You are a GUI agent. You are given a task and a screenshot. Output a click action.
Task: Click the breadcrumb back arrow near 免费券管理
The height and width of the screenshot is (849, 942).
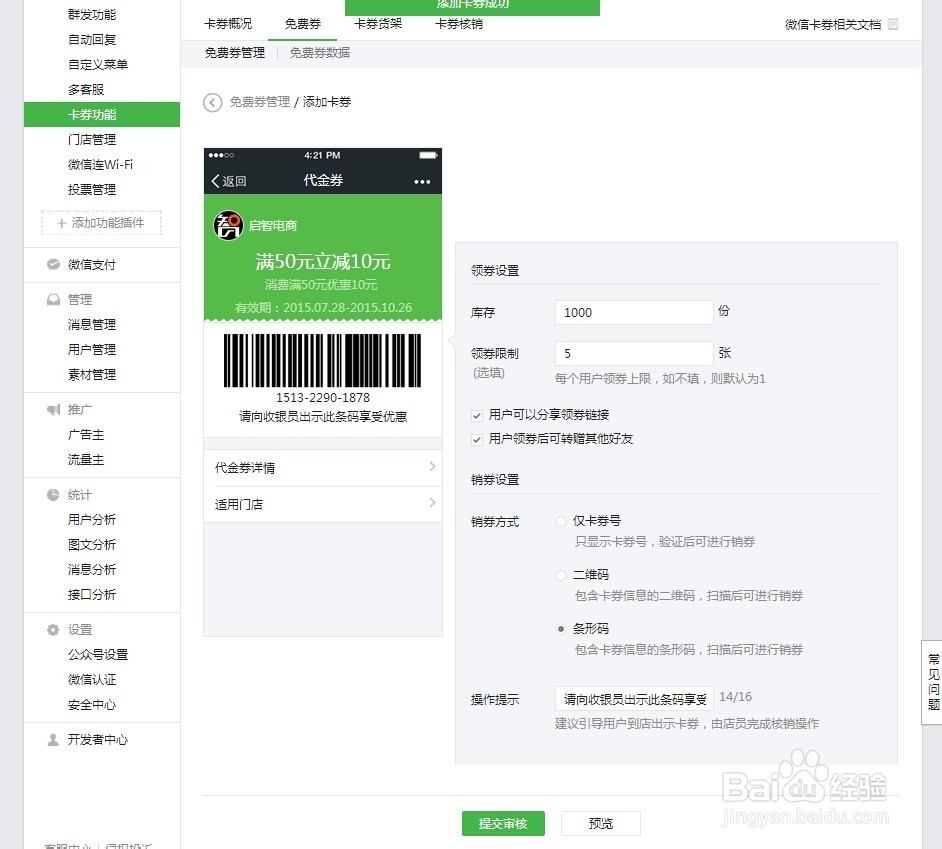tap(211, 101)
